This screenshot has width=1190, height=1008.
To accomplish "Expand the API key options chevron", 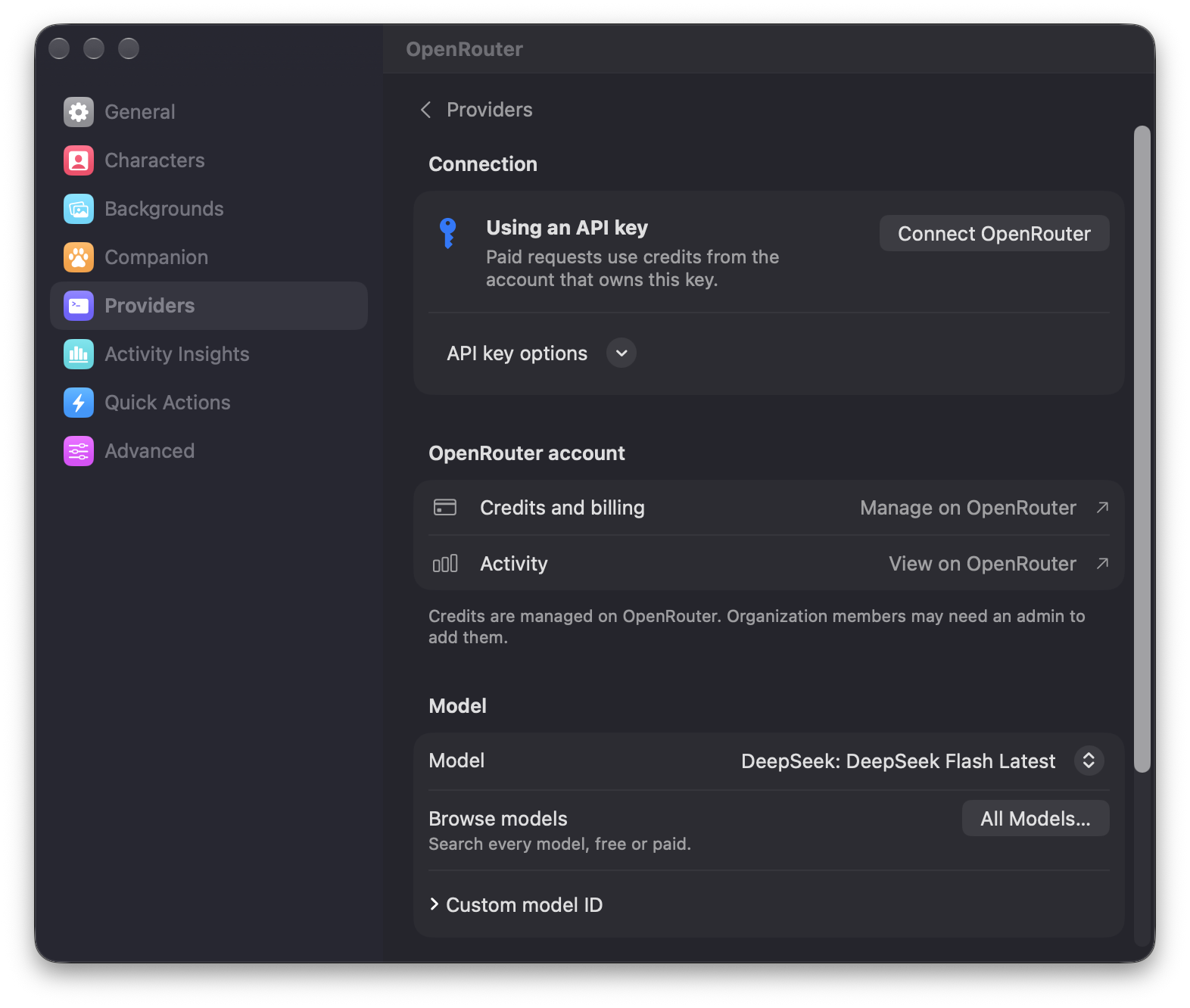I will pos(621,353).
